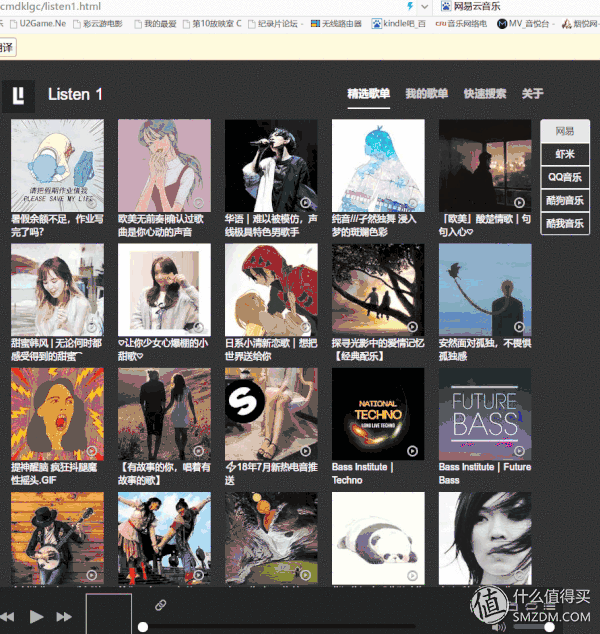Open '提神醒脑 疯狂抖腿魔性摇头.GIF' title

(54, 473)
